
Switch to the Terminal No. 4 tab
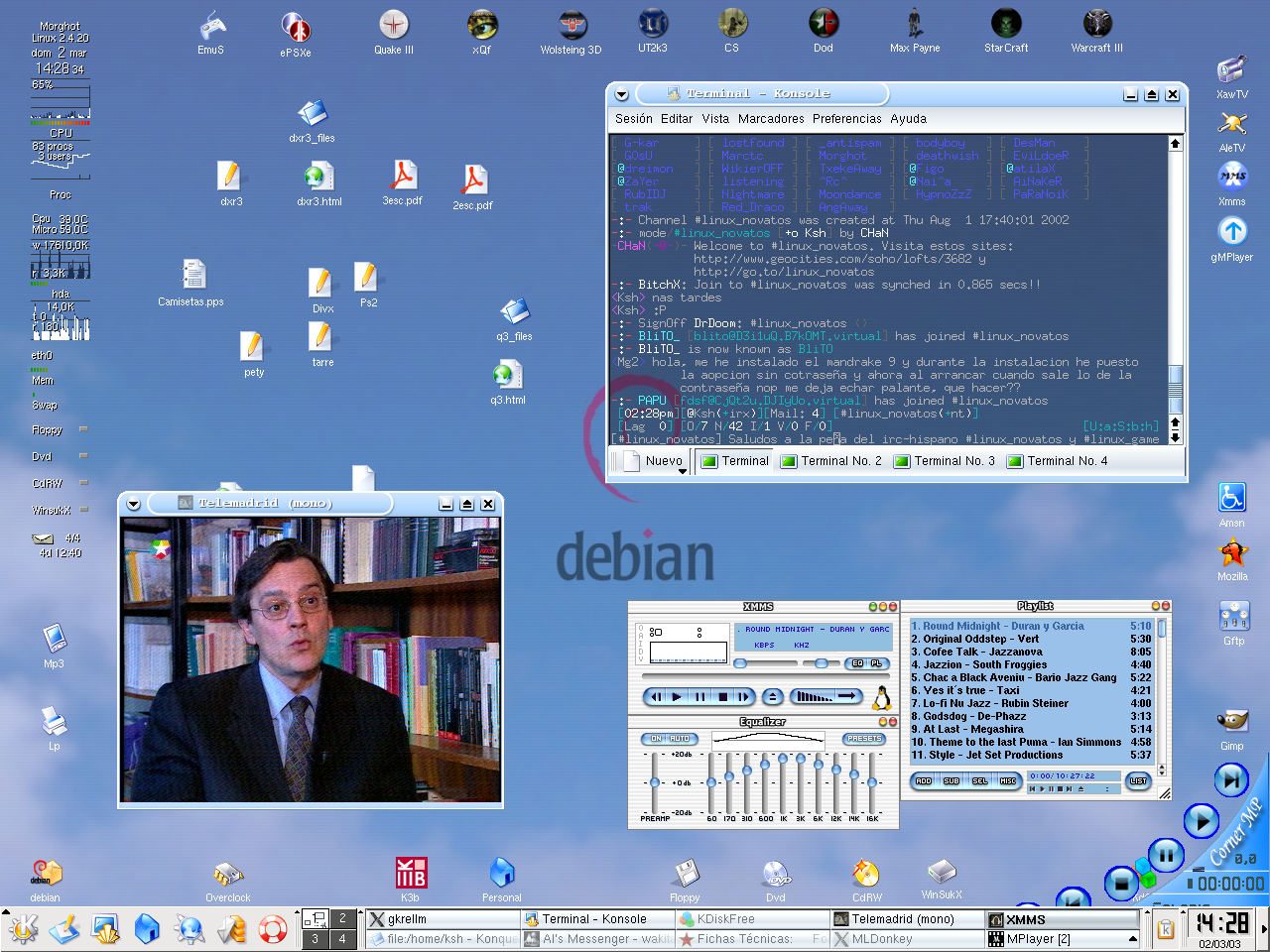pyautogui.click(x=1058, y=461)
